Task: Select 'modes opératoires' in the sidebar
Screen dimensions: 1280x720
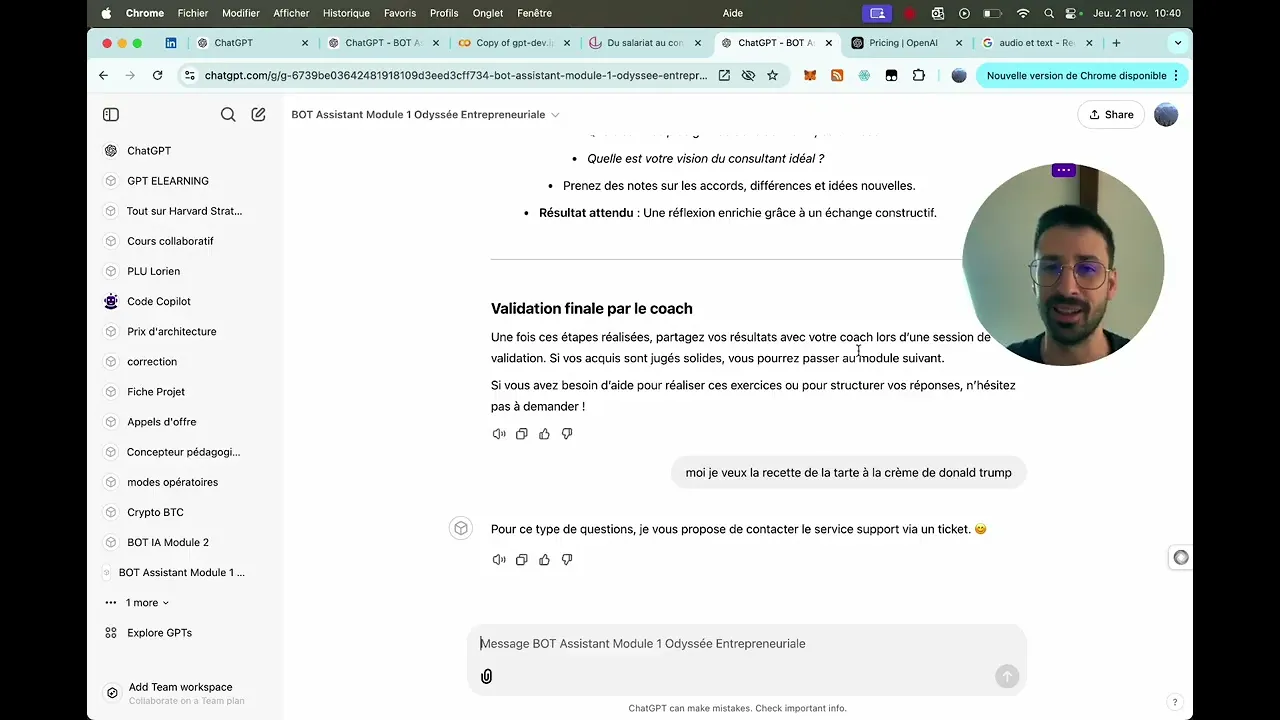Action: click(172, 482)
